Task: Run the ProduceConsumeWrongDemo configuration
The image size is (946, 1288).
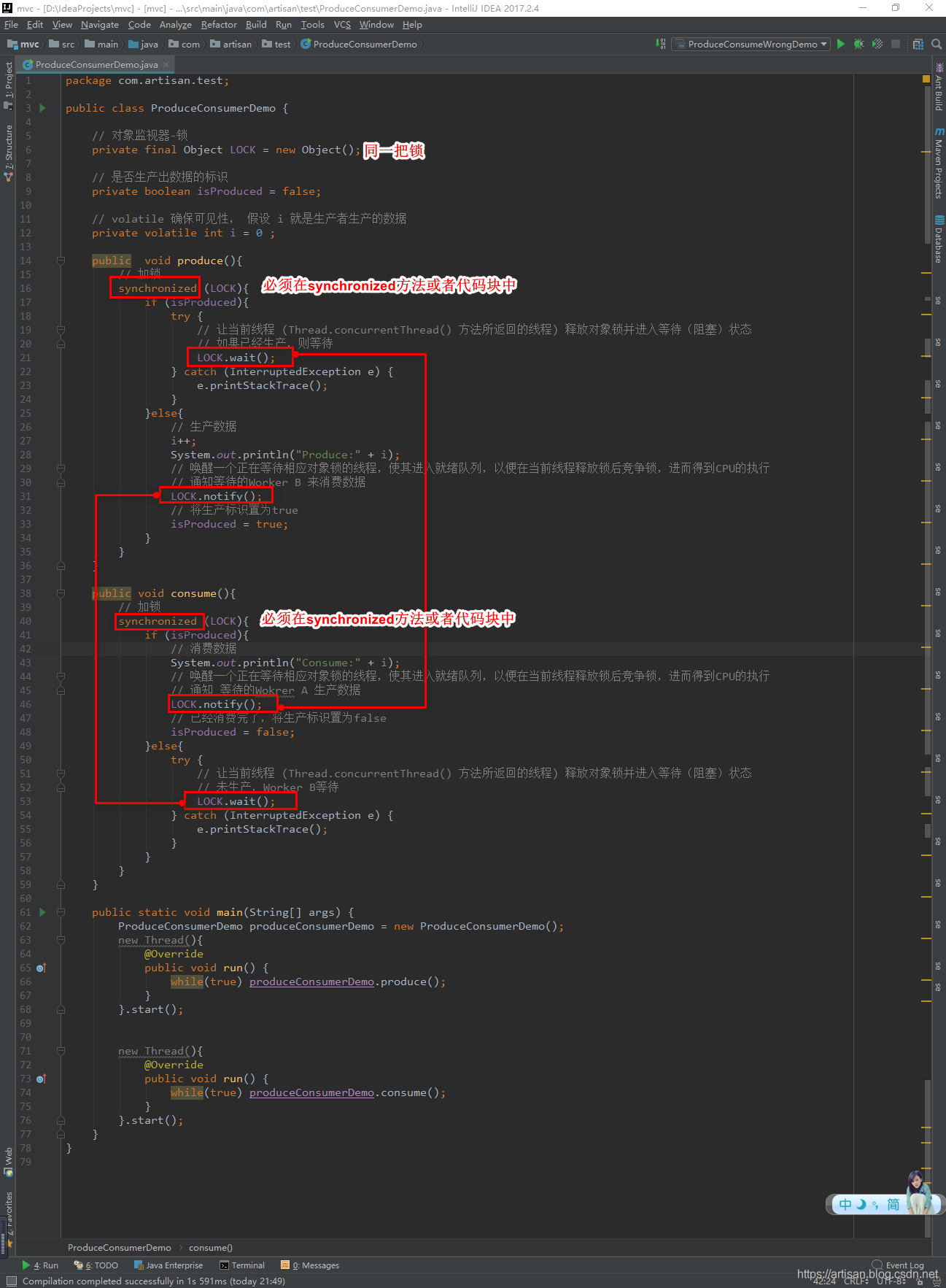Action: click(840, 45)
